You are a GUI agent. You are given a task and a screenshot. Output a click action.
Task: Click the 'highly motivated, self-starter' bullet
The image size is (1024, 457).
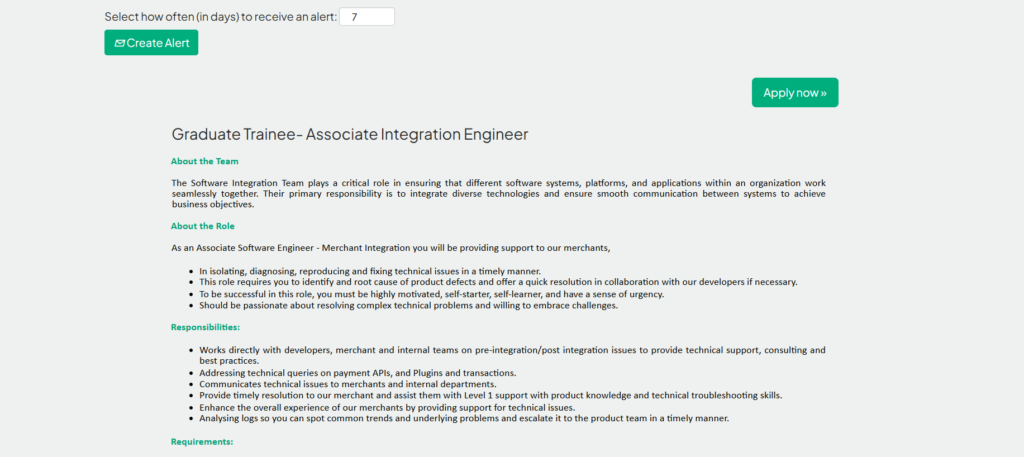[431, 294]
